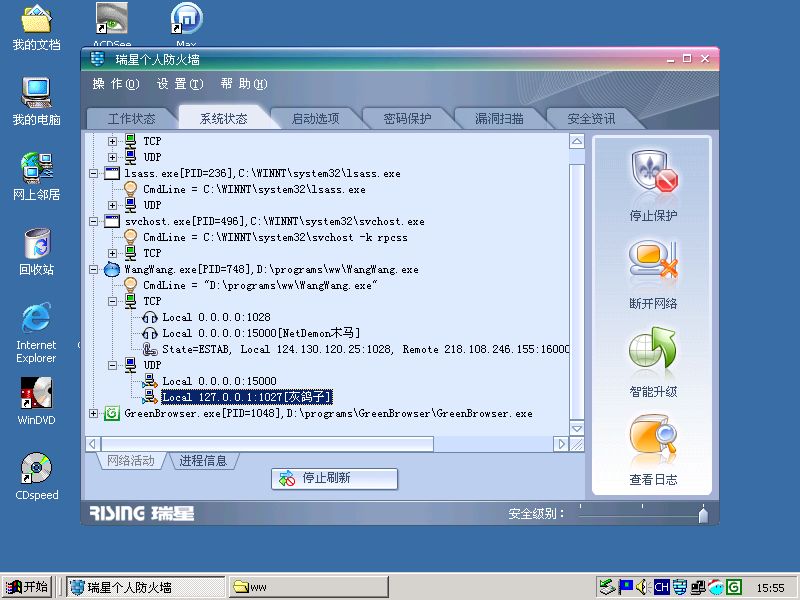Click the vertical scrollbar down arrow

[577, 428]
